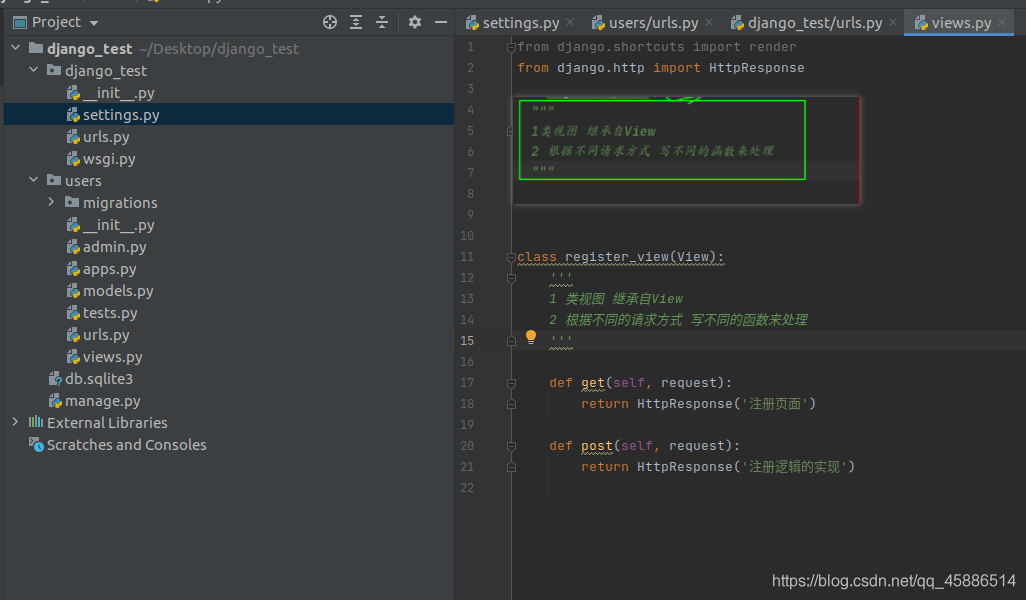Screen dimensions: 1026x600
Task: Collapse the django_test root project folder
Action: tap(16, 48)
